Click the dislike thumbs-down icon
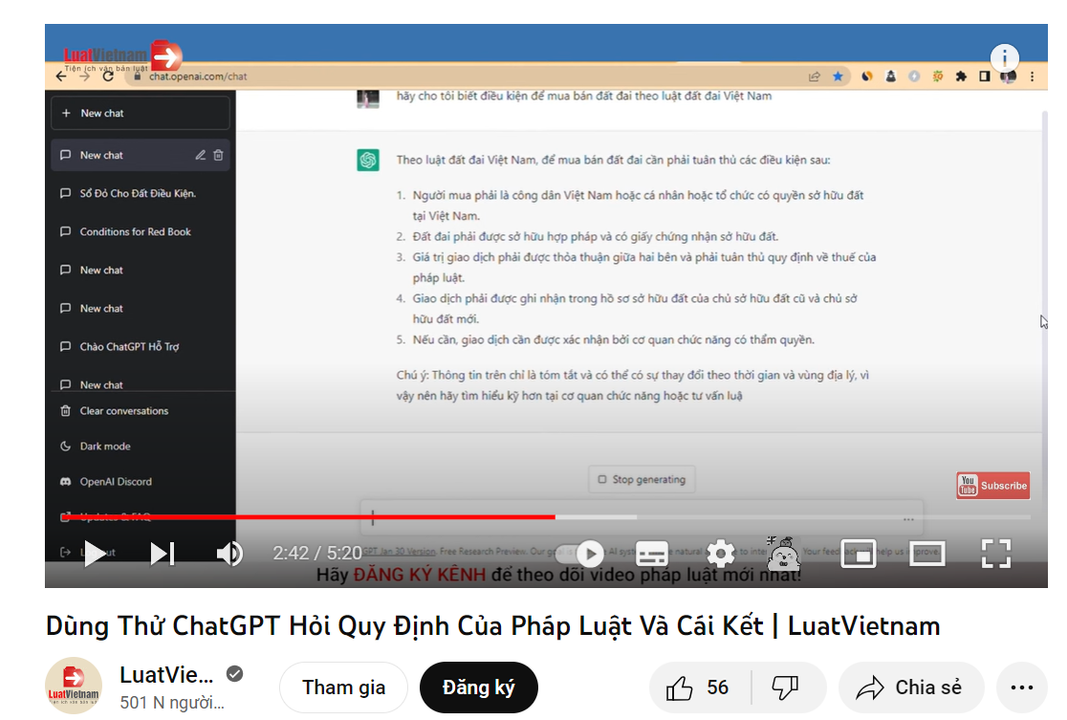Screen dimensions: 1067x720 787,687
